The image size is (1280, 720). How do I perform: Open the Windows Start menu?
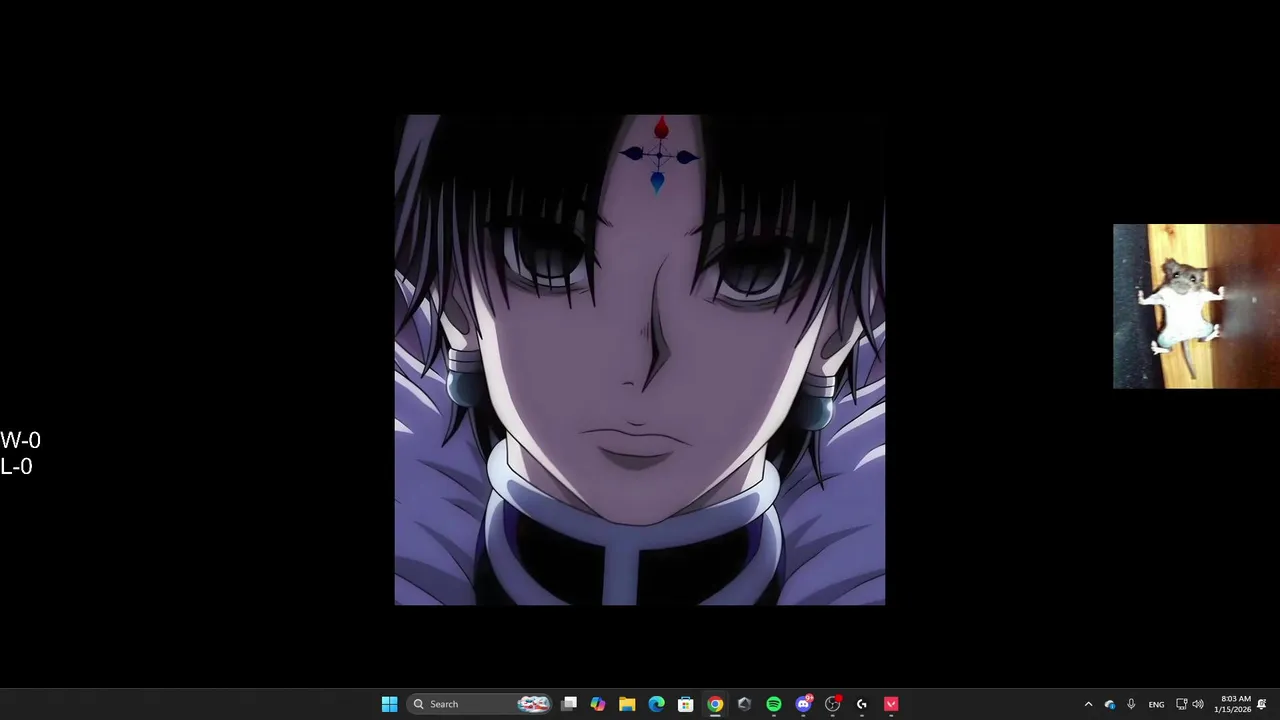click(389, 704)
